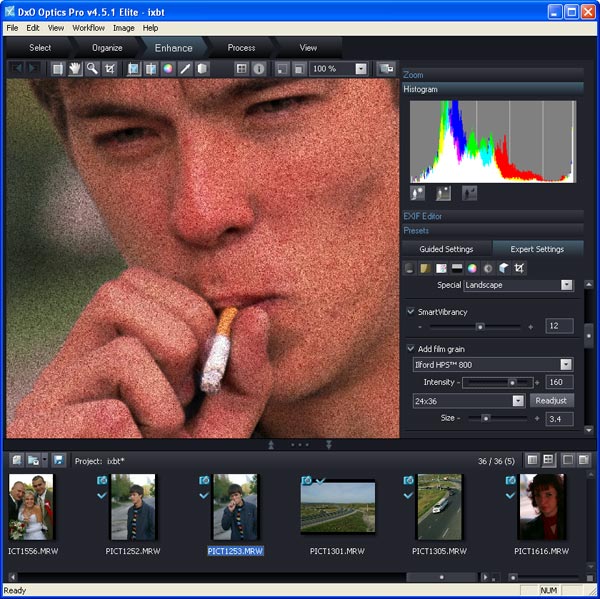Image resolution: width=600 pixels, height=599 pixels.
Task: Open the Workflow menu
Action: [x=88, y=28]
